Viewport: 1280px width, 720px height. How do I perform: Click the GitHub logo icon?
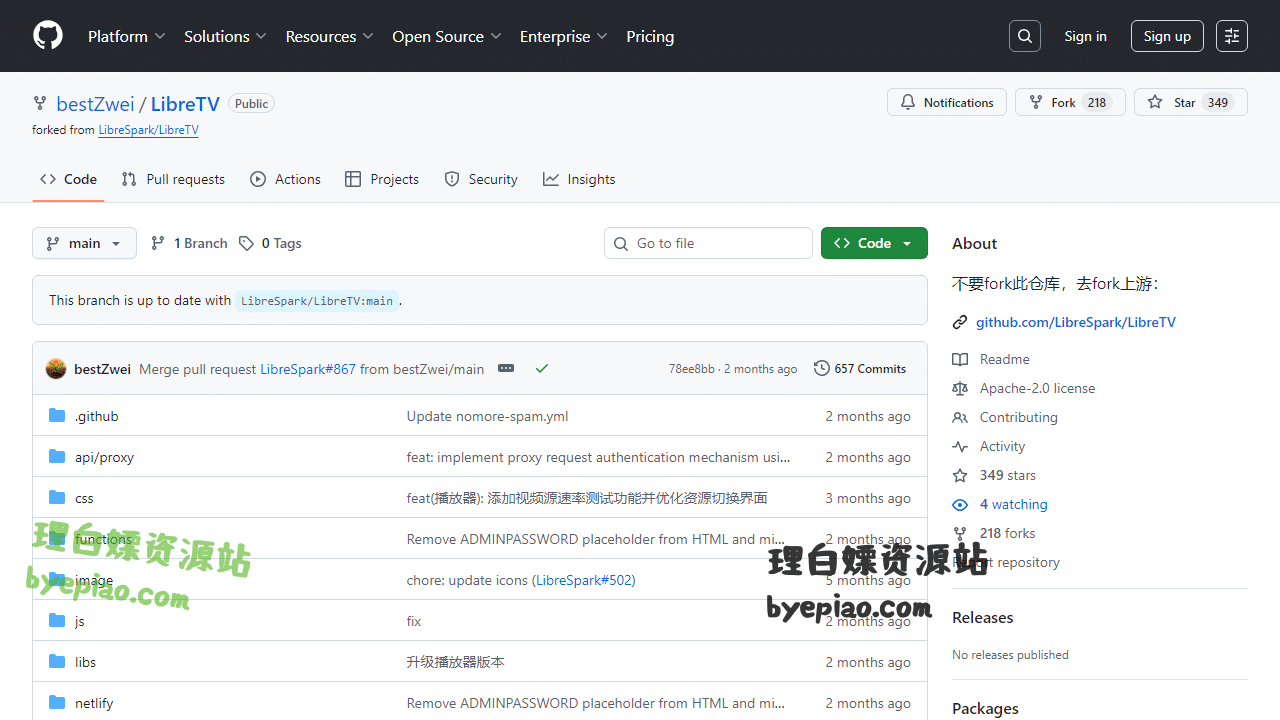pyautogui.click(x=48, y=36)
